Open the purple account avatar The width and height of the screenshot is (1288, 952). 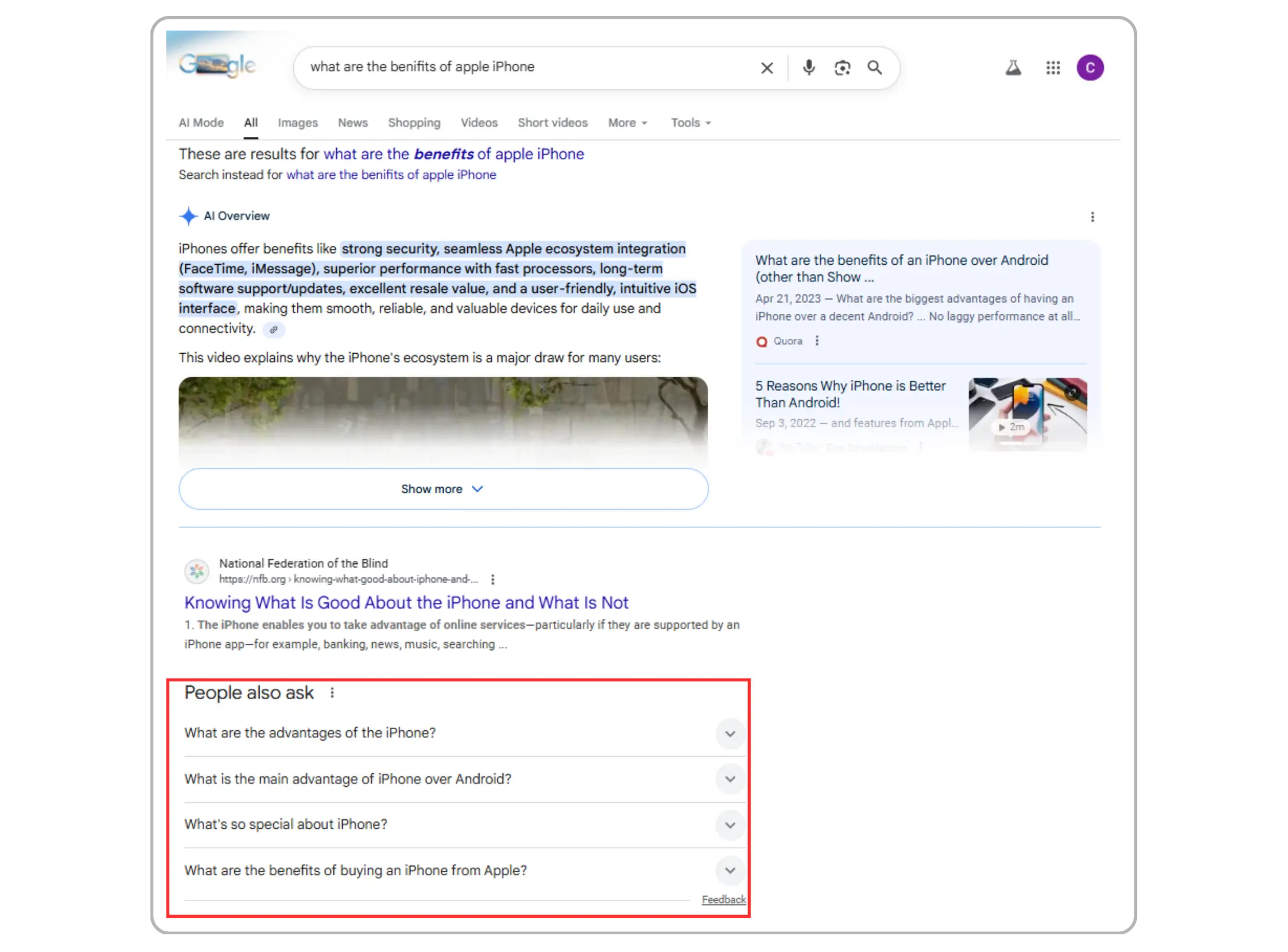[1089, 68]
